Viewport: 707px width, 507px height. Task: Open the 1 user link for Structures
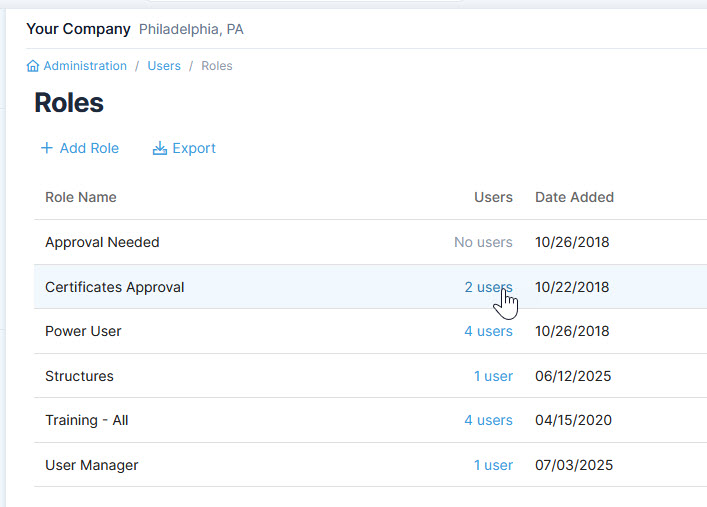pyautogui.click(x=493, y=376)
